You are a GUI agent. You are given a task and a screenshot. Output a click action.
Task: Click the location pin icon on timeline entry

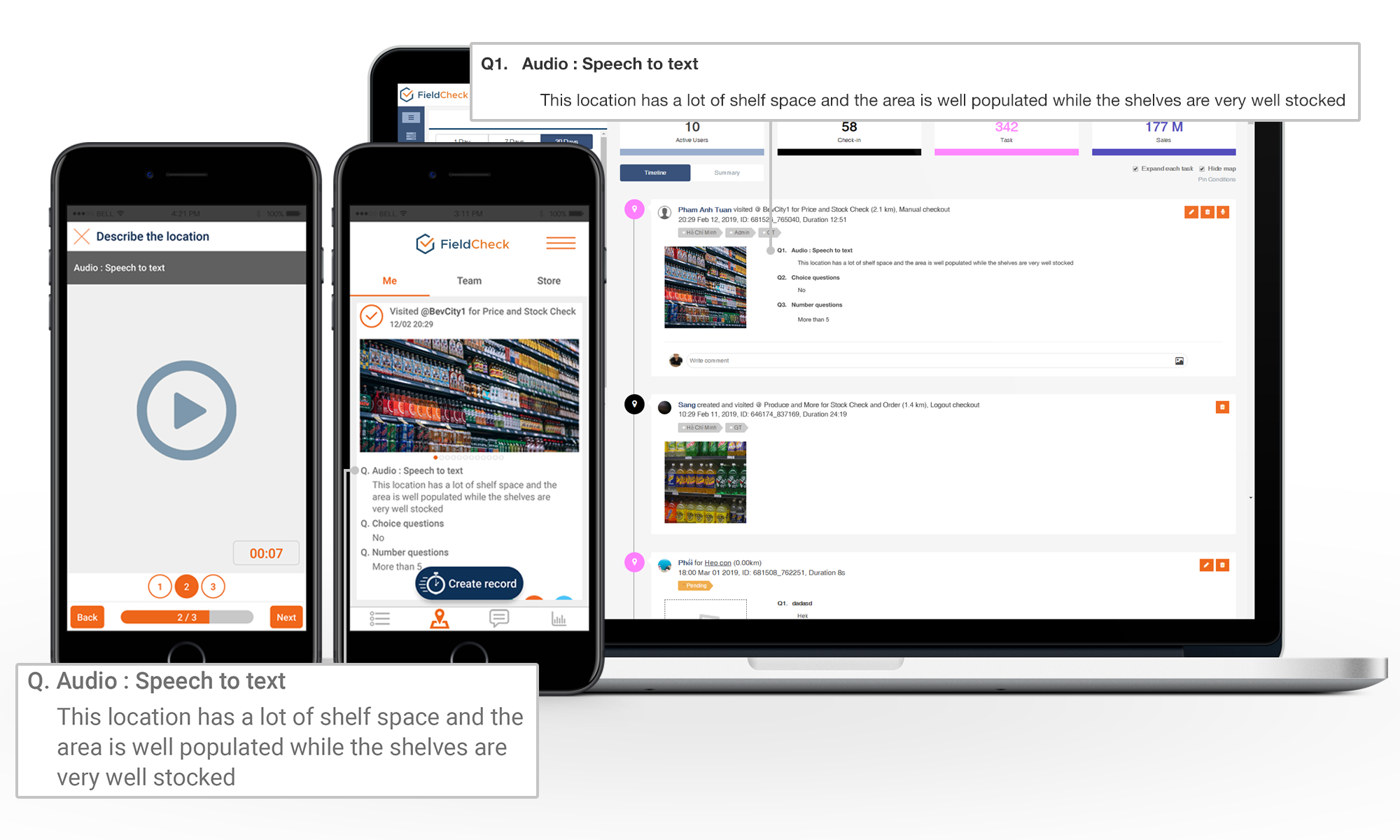(634, 208)
